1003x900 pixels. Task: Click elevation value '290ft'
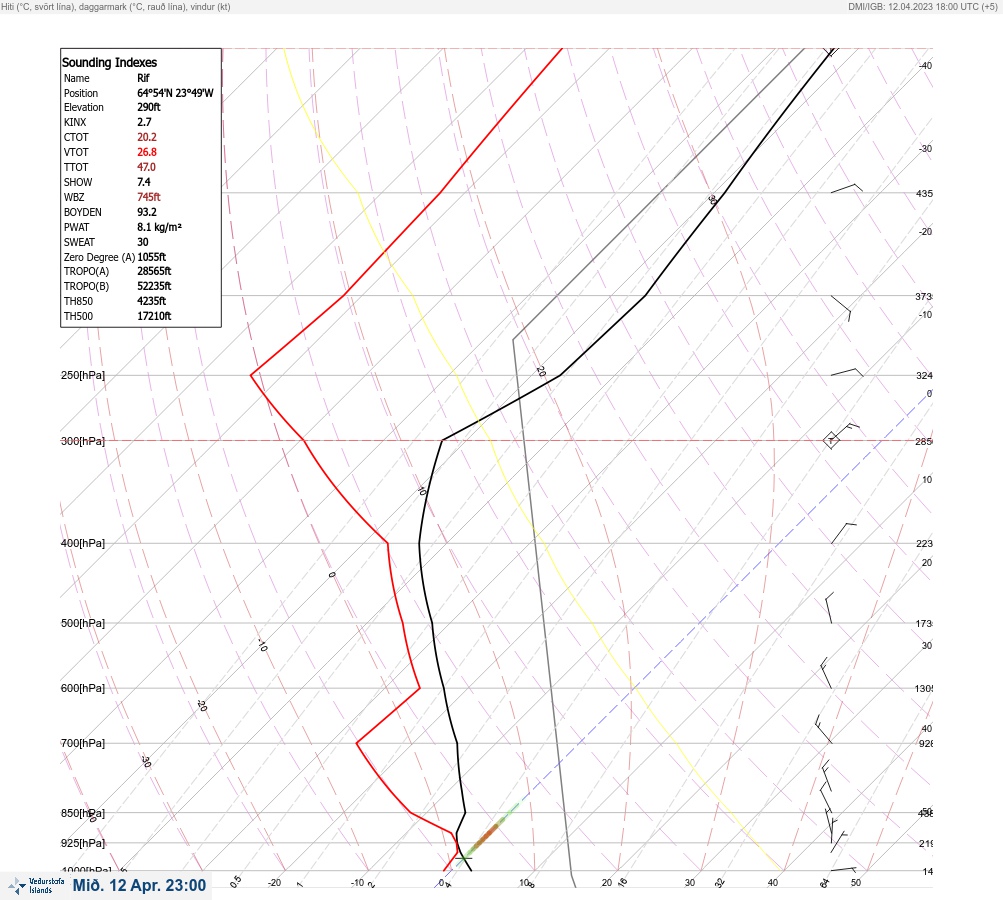[x=148, y=107]
